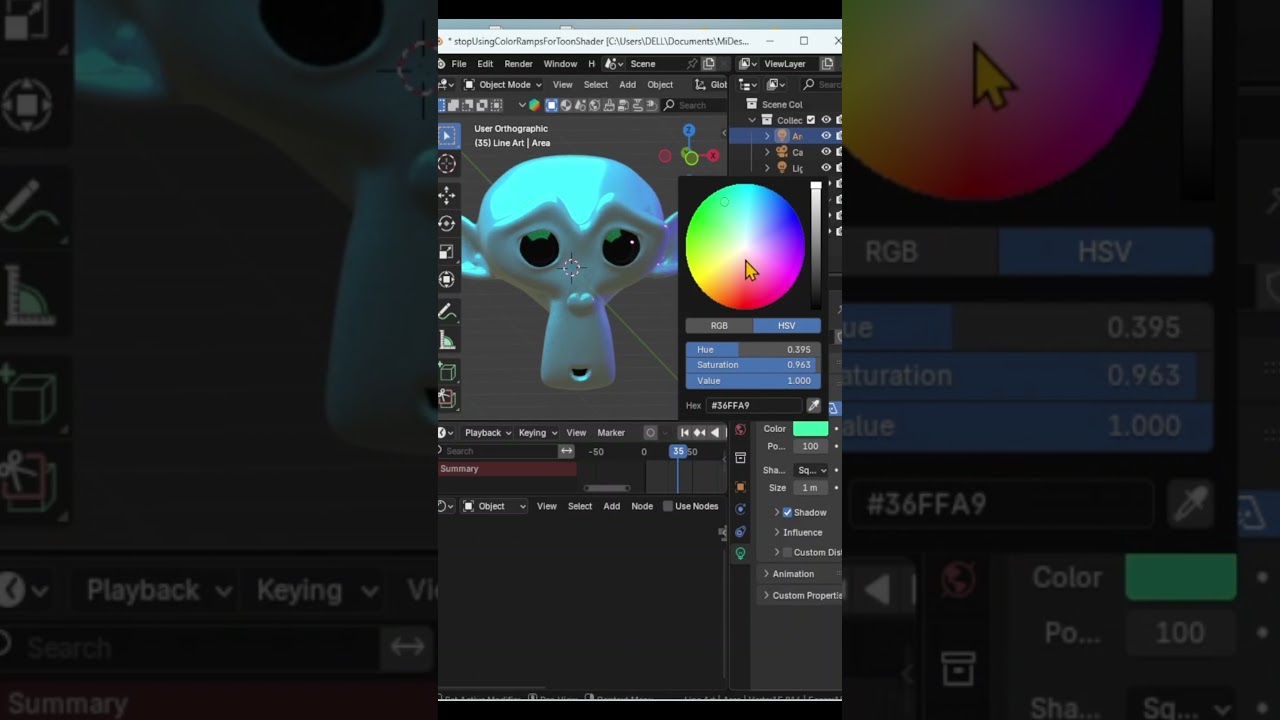Switch color picker to HSV mode
The height and width of the screenshot is (720, 1280).
point(787,325)
